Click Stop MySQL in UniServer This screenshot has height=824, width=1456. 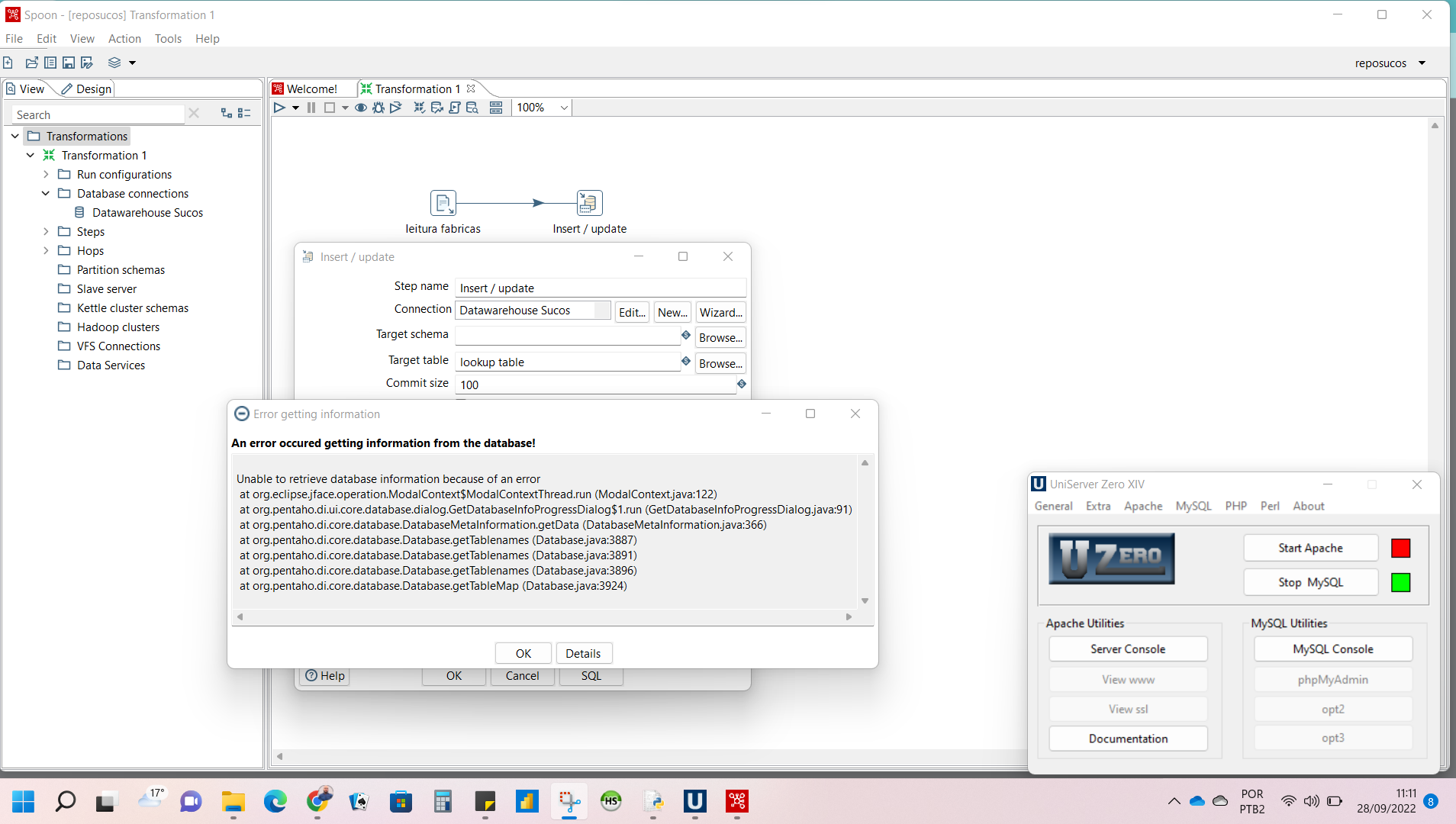(x=1310, y=582)
